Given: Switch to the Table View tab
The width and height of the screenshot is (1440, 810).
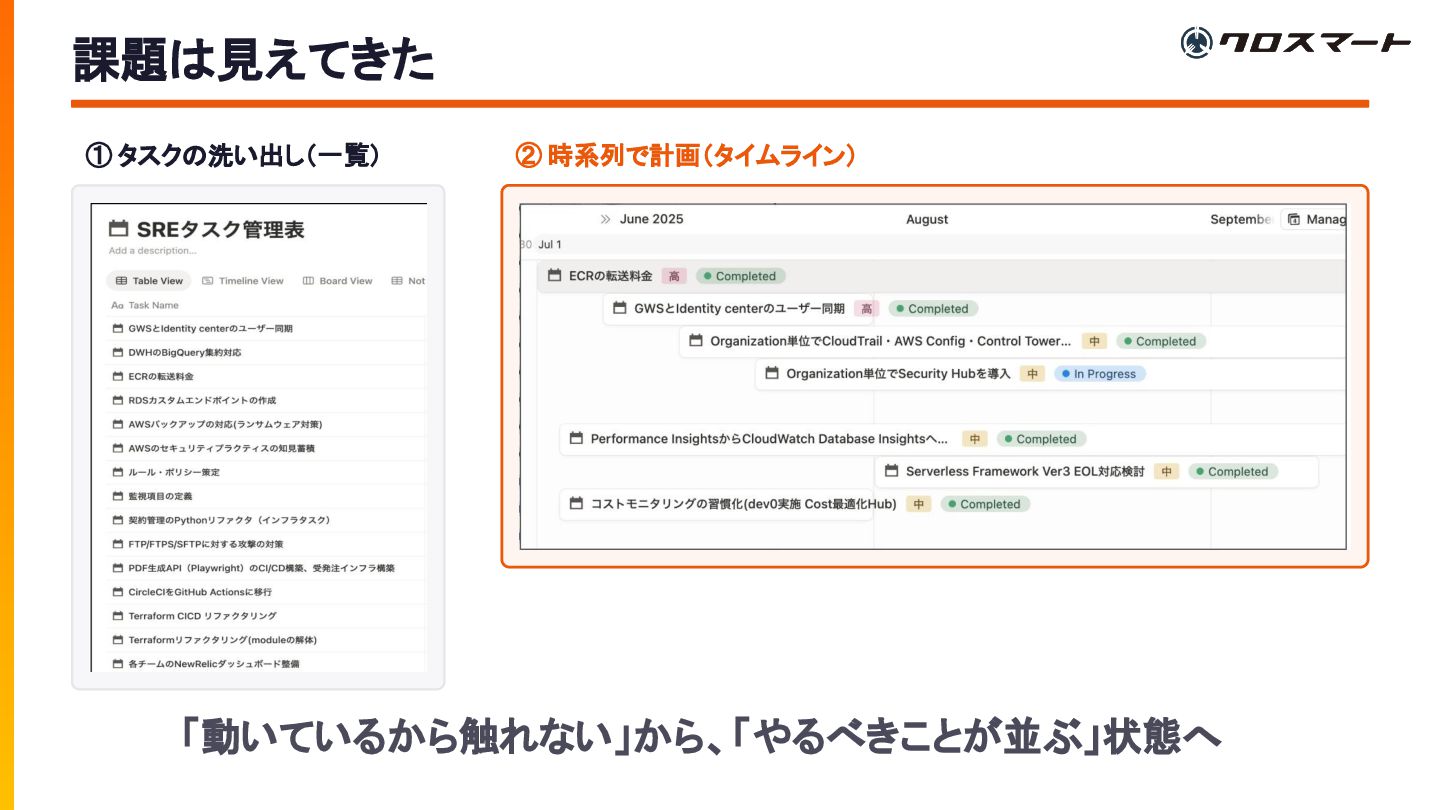Looking at the screenshot, I should 149,281.
